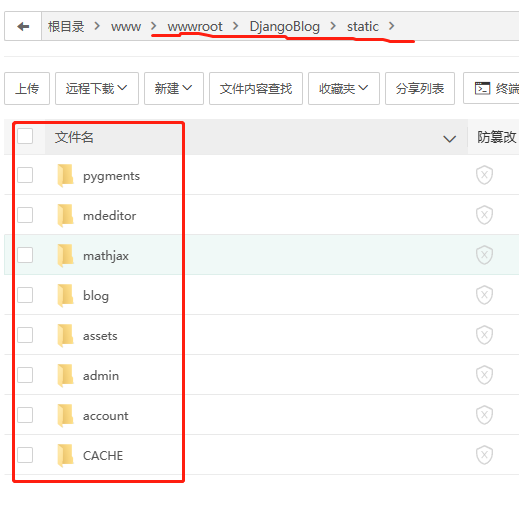Image resolution: width=519 pixels, height=505 pixels.
Task: Click tamper-proof shield icon for mathjax
Action: point(484,255)
